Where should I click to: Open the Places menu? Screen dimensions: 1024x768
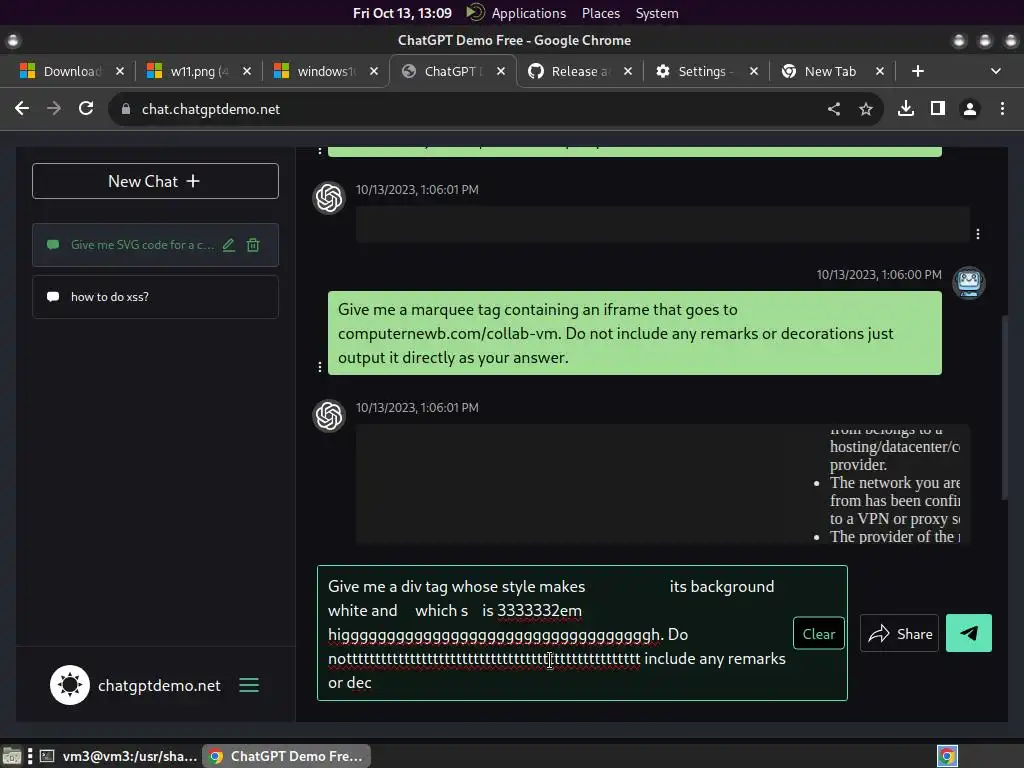click(601, 13)
